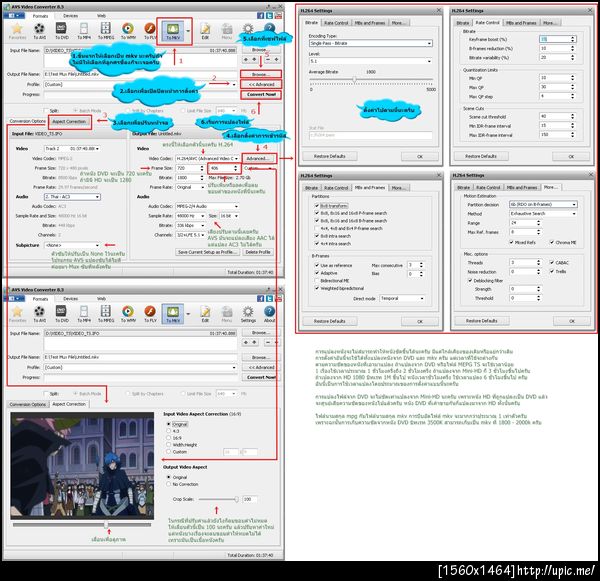The height and width of the screenshot is (581, 600).
Task: Click Average Bitrate slider handle
Action: pyautogui.click(x=354, y=80)
